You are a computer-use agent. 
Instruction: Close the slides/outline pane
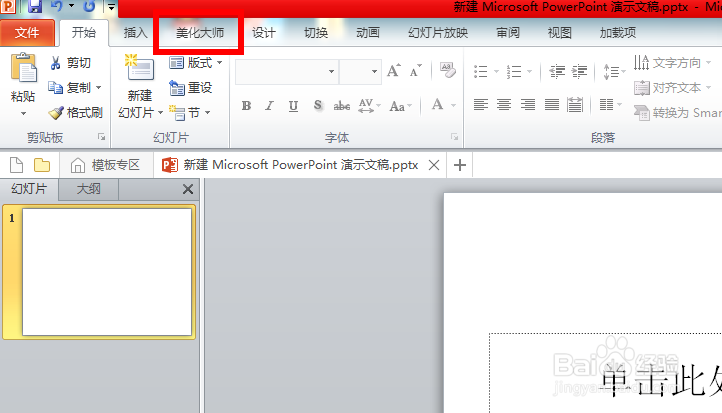coord(188,189)
